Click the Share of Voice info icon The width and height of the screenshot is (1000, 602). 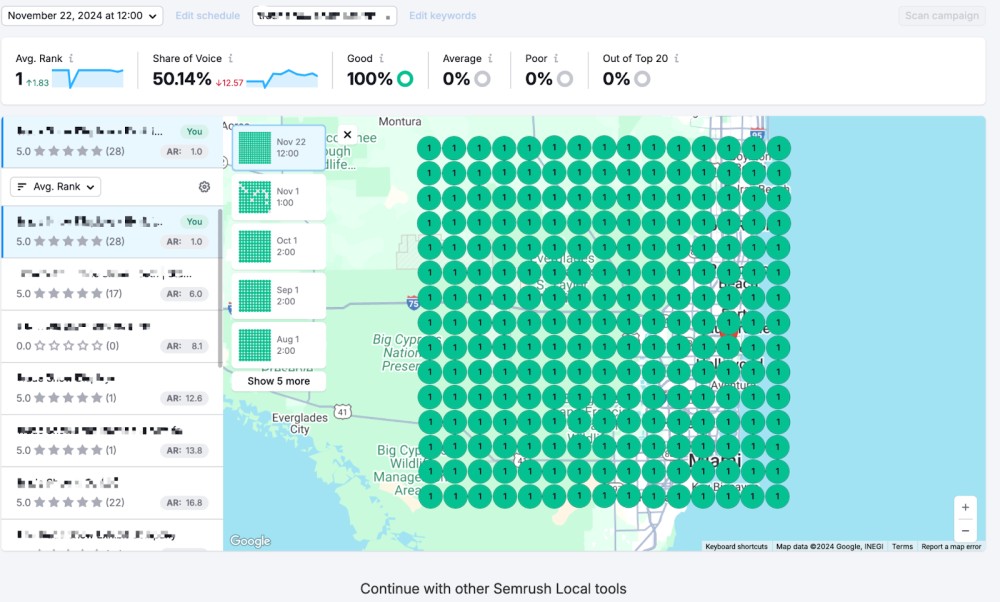pos(230,58)
